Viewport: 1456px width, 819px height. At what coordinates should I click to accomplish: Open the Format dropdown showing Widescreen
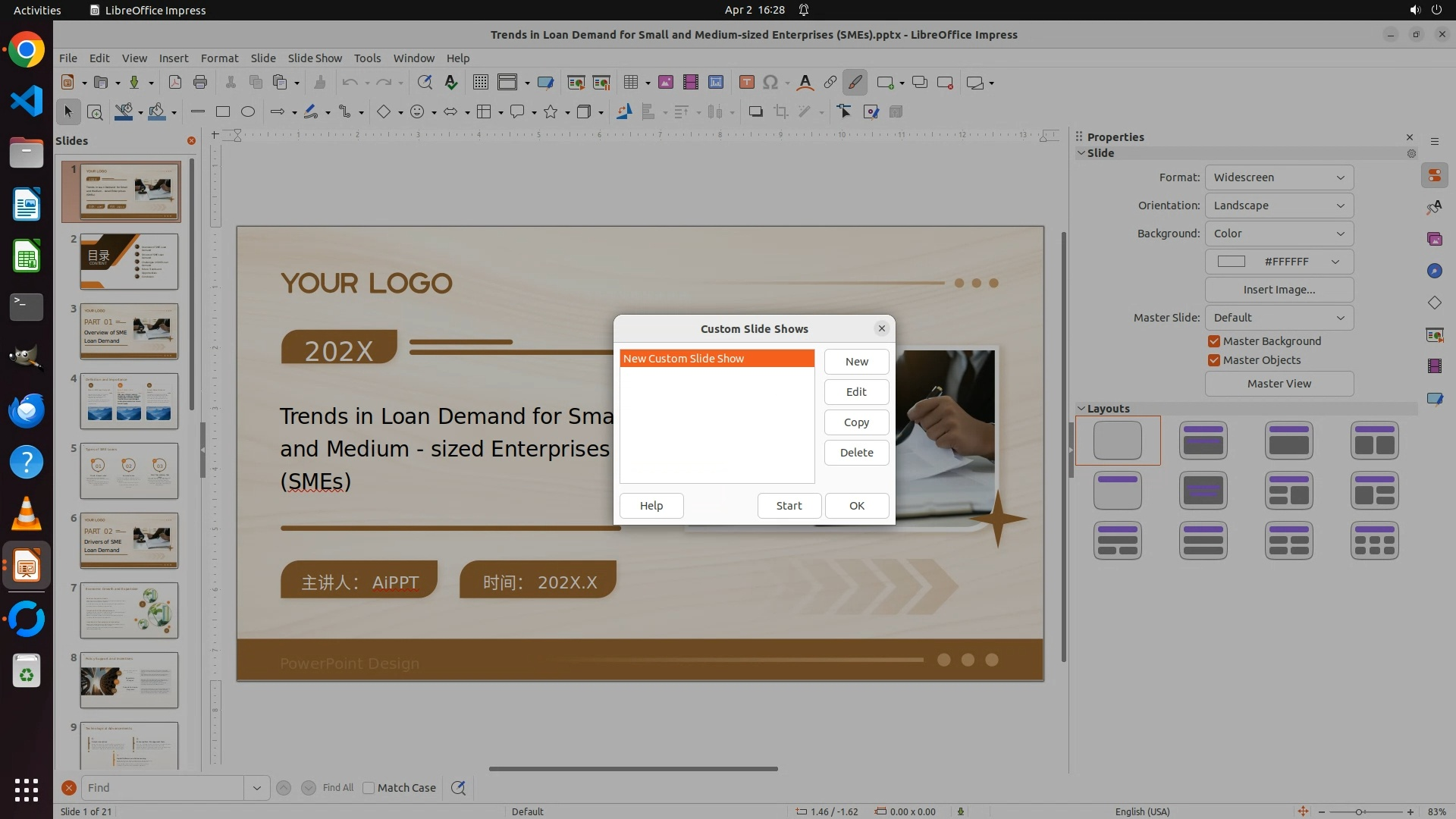click(1279, 177)
